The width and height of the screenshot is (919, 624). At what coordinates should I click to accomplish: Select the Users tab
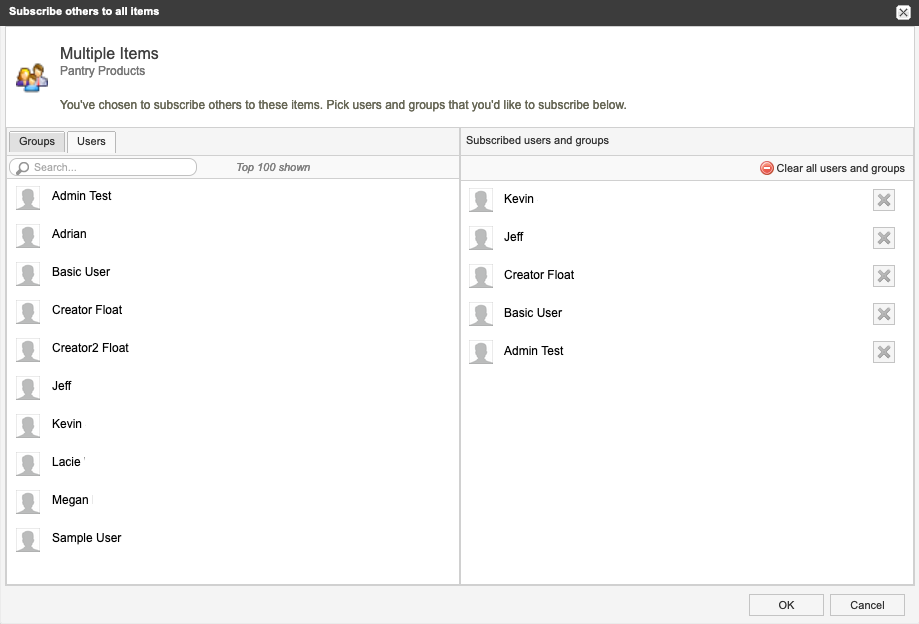pyautogui.click(x=91, y=142)
